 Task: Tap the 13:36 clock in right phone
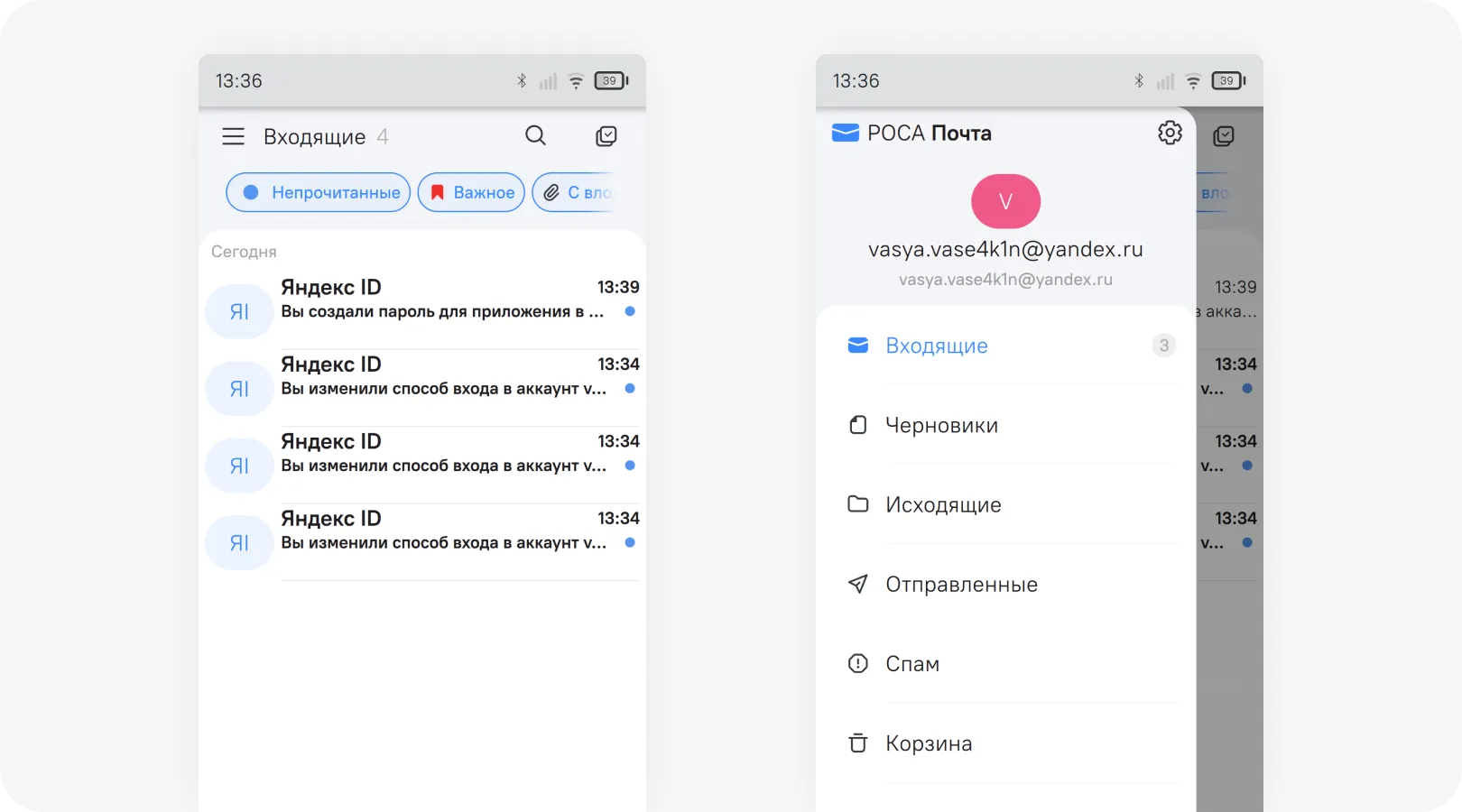856,81
